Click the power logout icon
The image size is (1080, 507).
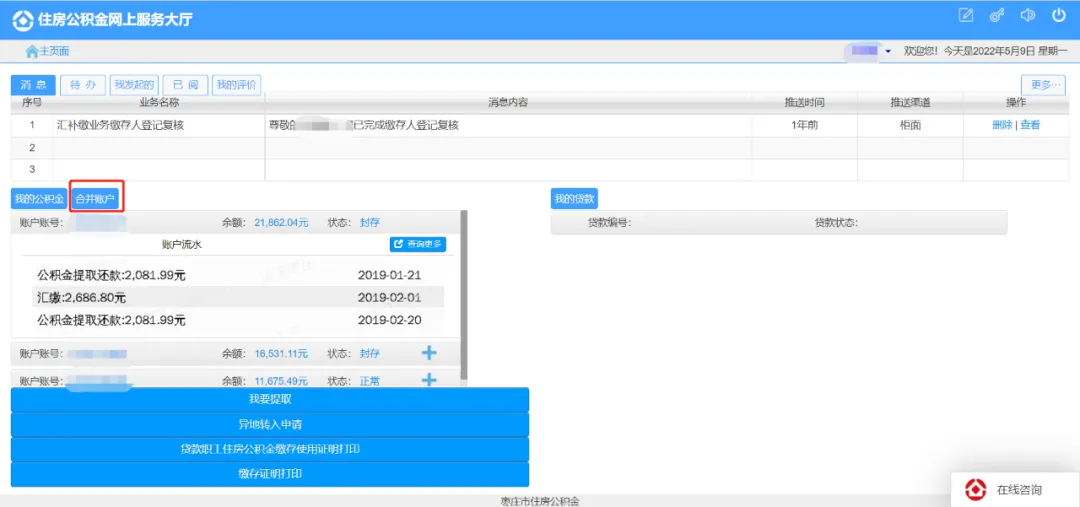1058,15
